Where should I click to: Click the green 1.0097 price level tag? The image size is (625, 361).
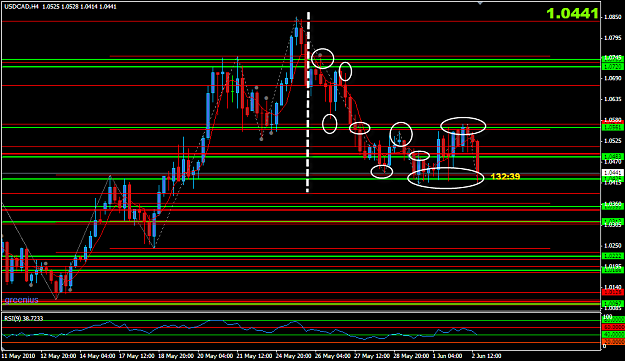613,304
